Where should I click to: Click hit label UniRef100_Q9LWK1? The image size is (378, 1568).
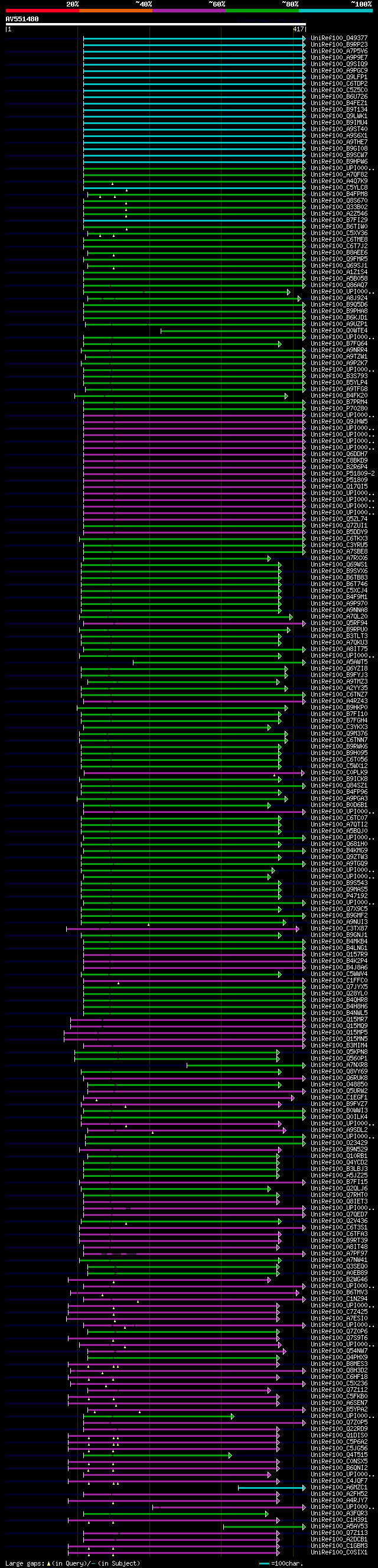click(x=339, y=116)
